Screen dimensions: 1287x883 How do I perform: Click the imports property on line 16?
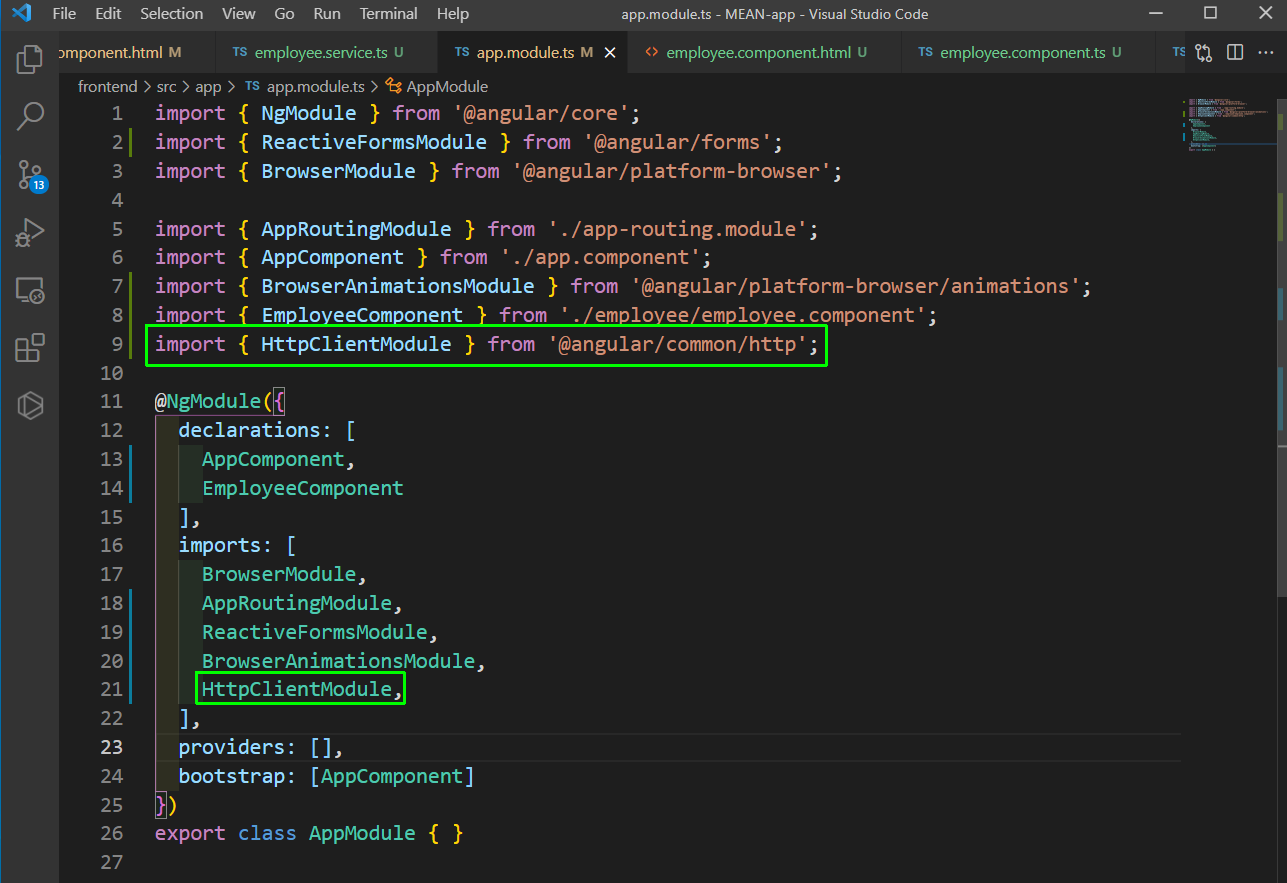click(x=220, y=545)
